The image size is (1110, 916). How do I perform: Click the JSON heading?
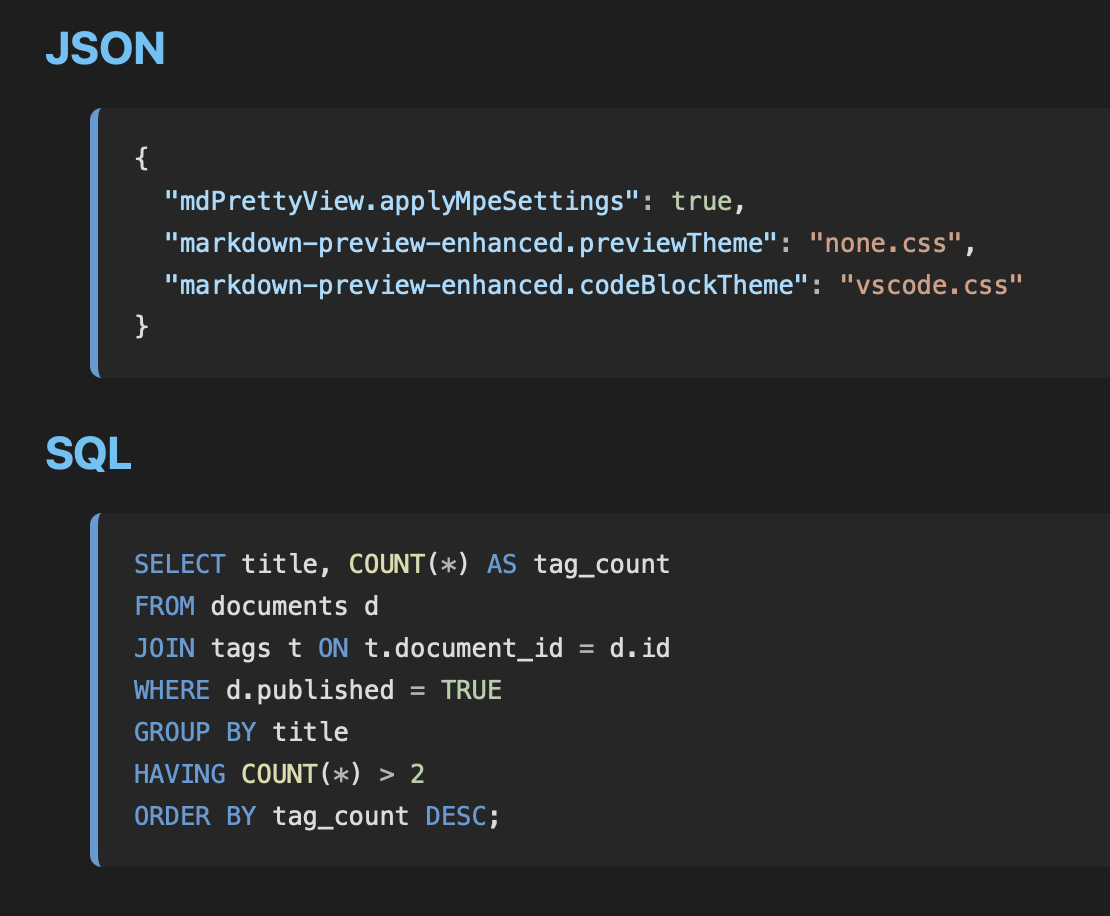point(105,49)
